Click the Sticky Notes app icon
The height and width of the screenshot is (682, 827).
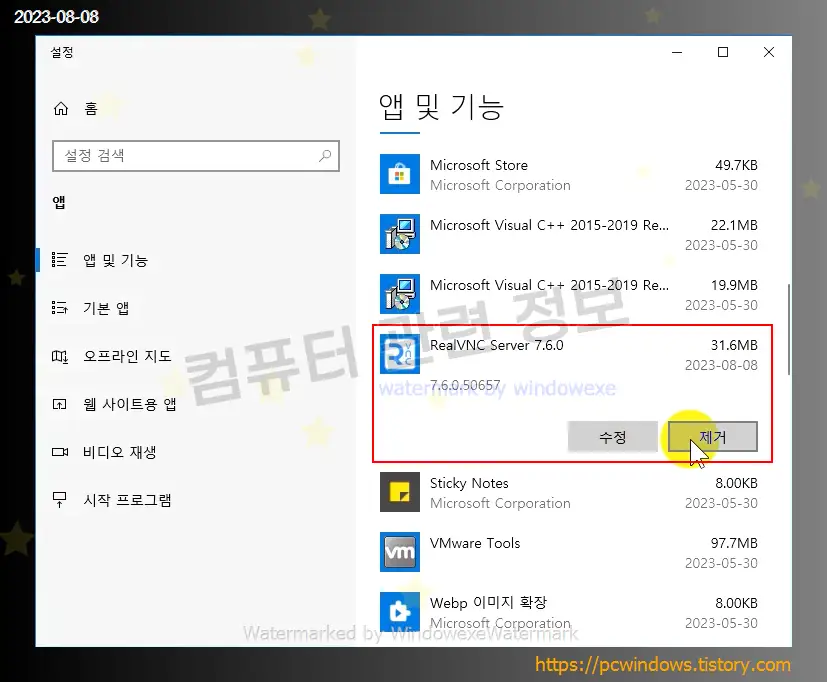click(400, 492)
